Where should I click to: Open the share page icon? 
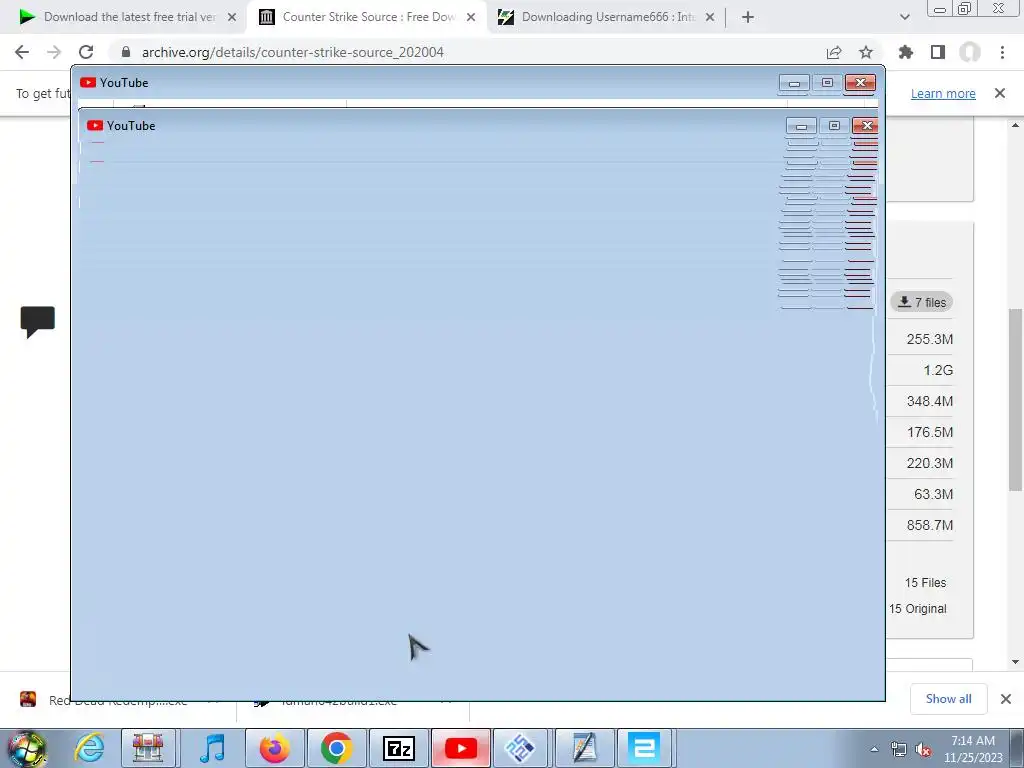(834, 52)
